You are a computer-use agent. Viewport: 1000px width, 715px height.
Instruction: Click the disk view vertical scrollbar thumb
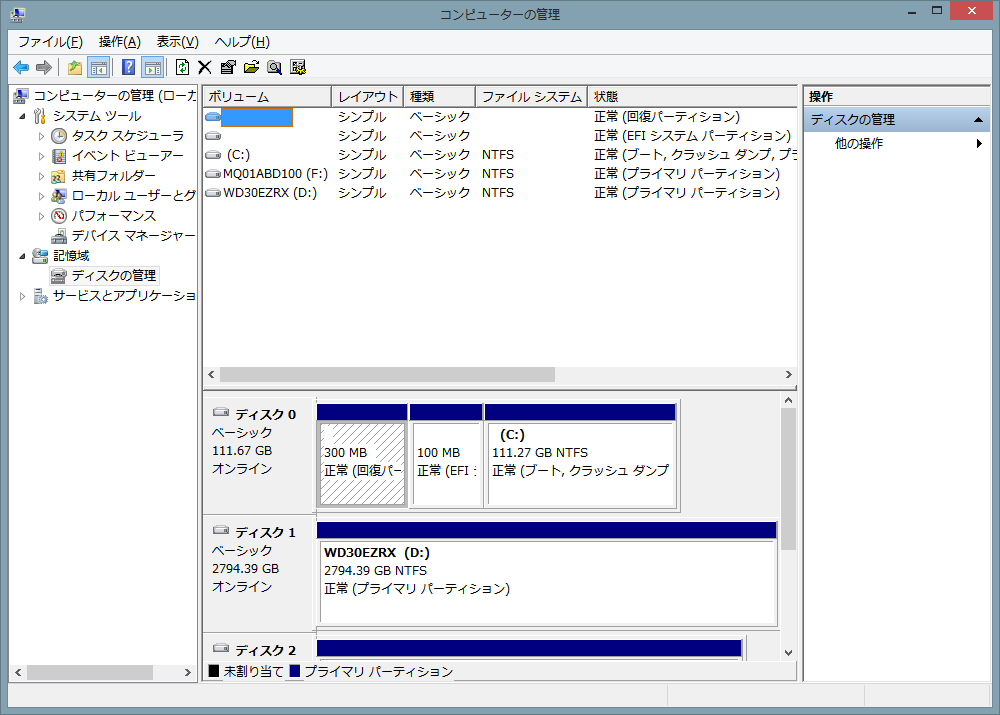(x=788, y=479)
